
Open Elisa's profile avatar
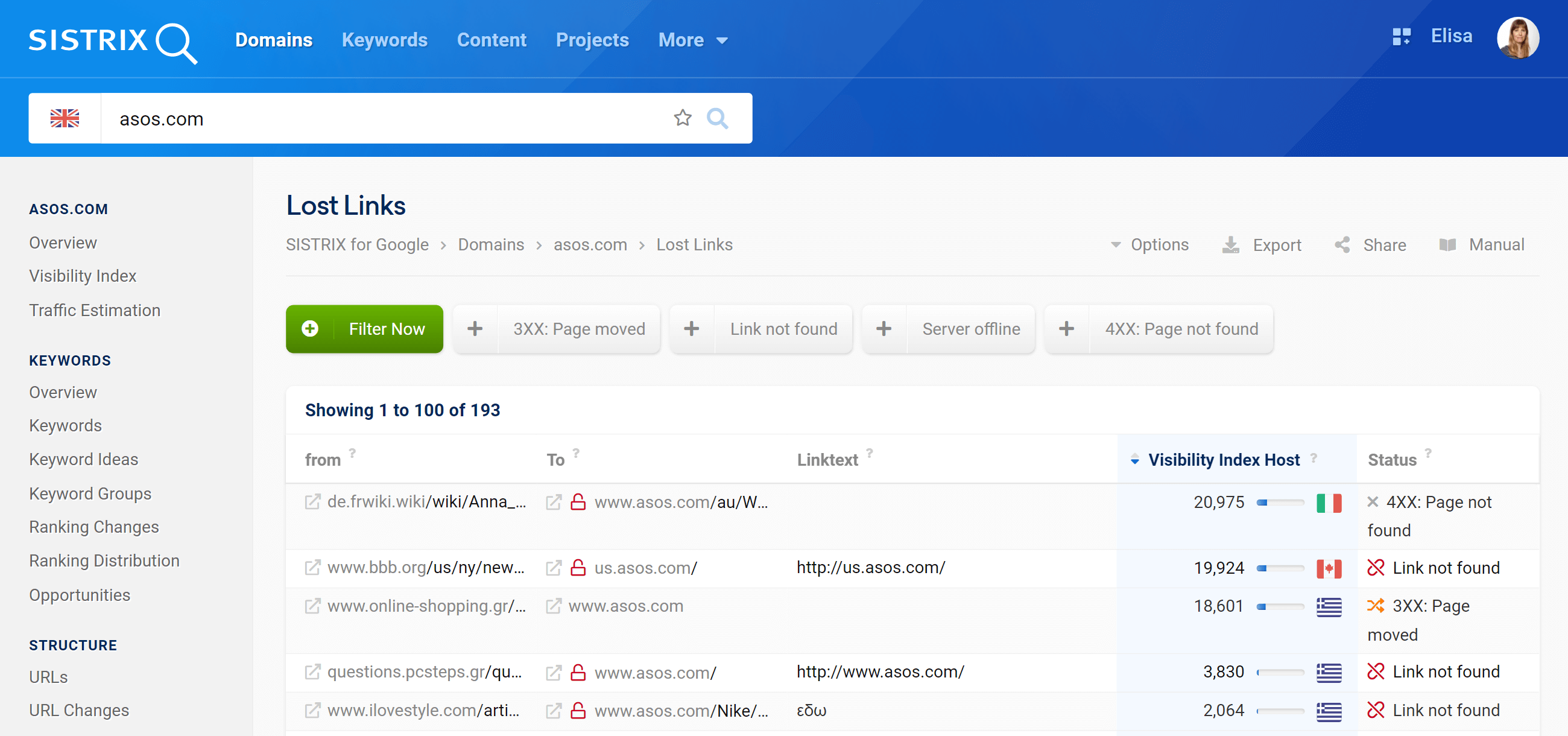click(1518, 38)
